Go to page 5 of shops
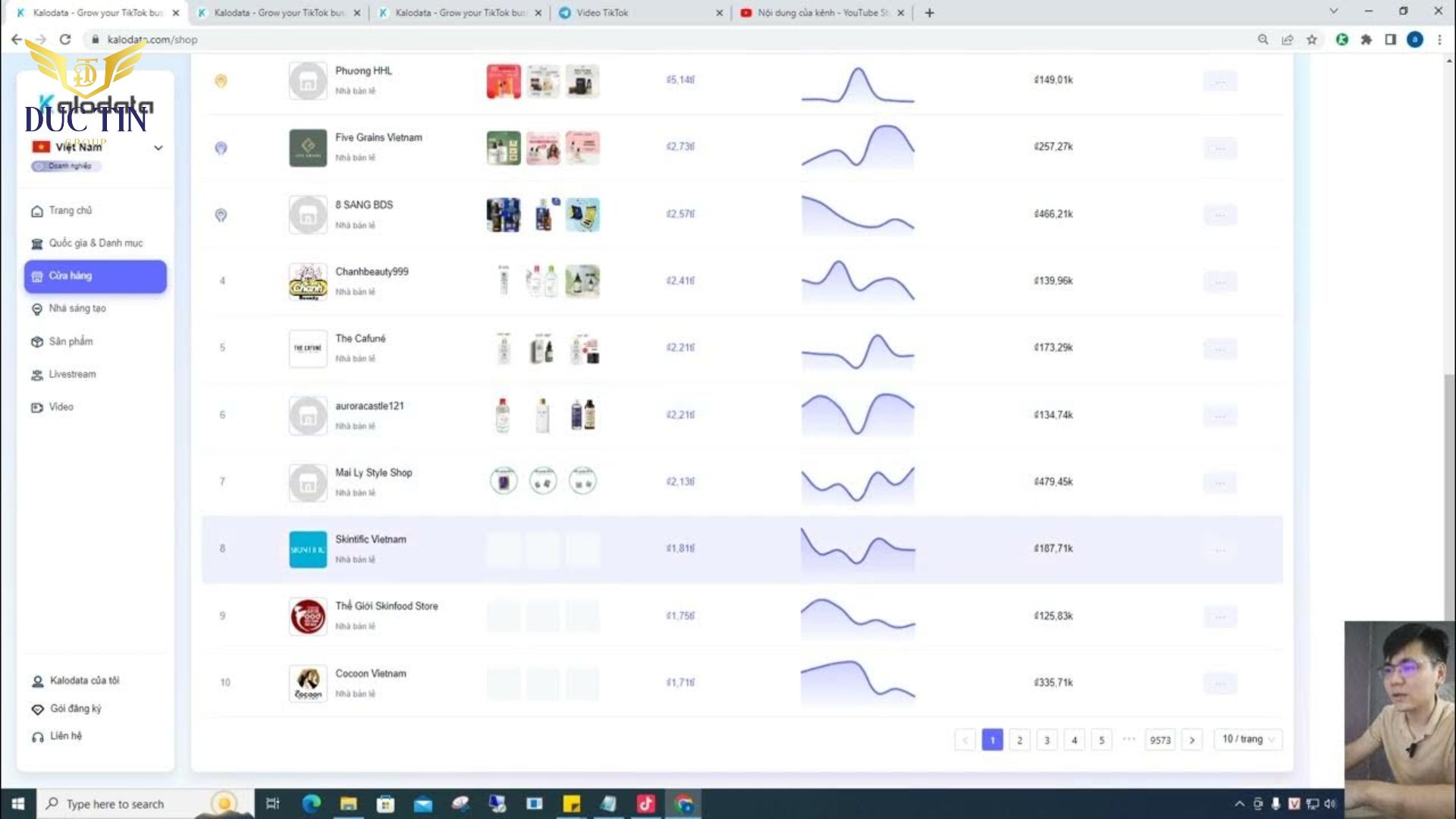The height and width of the screenshot is (819, 1456). pyautogui.click(x=1102, y=740)
